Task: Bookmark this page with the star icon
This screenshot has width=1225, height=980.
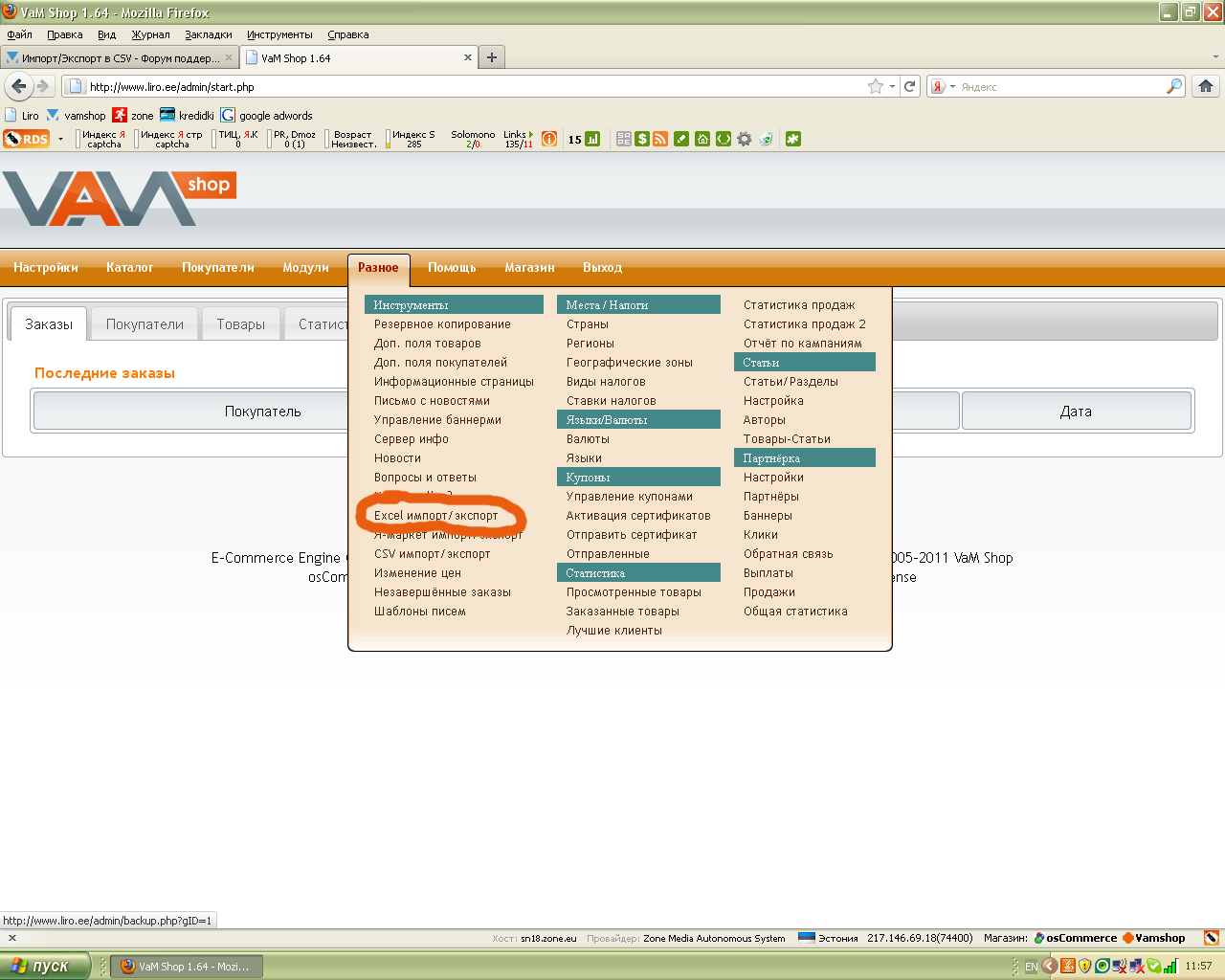Action: 875,86
